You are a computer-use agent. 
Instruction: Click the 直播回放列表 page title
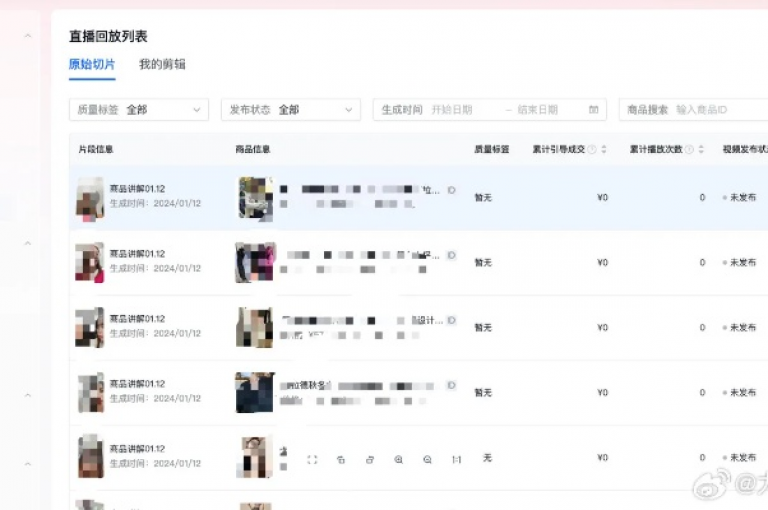108,36
